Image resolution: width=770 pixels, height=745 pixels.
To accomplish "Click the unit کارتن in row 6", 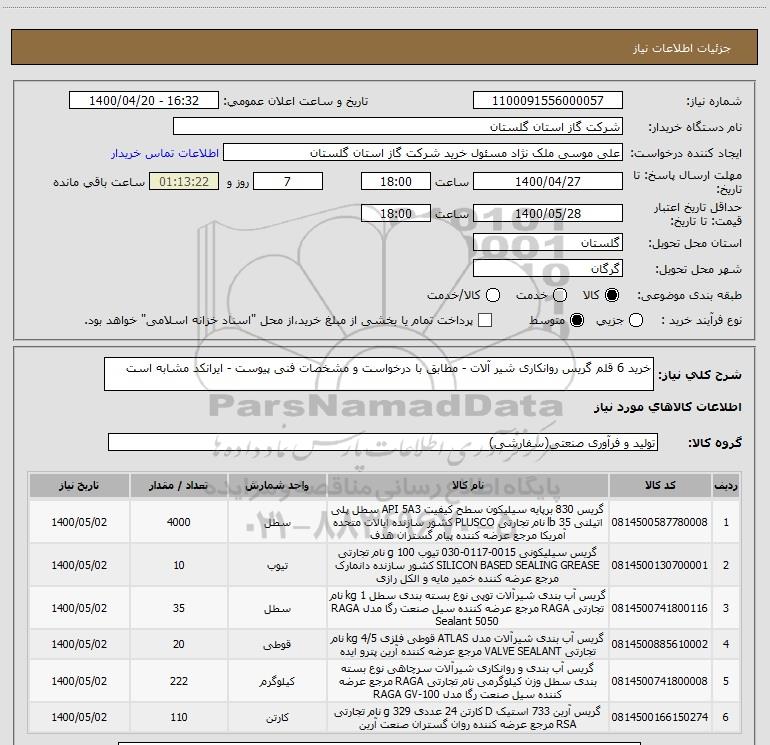I will 277,717.
